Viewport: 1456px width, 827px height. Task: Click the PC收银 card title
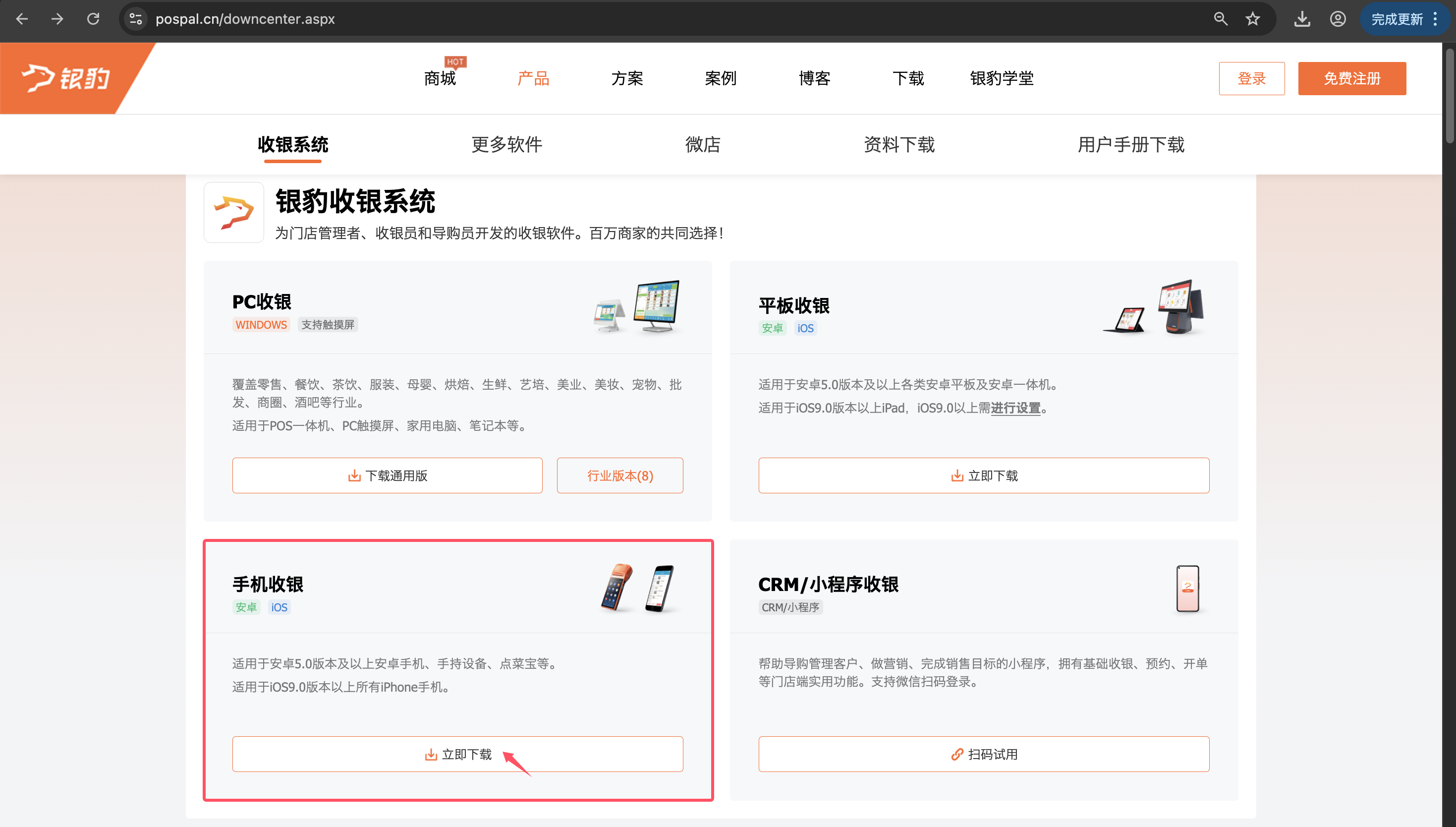click(262, 301)
